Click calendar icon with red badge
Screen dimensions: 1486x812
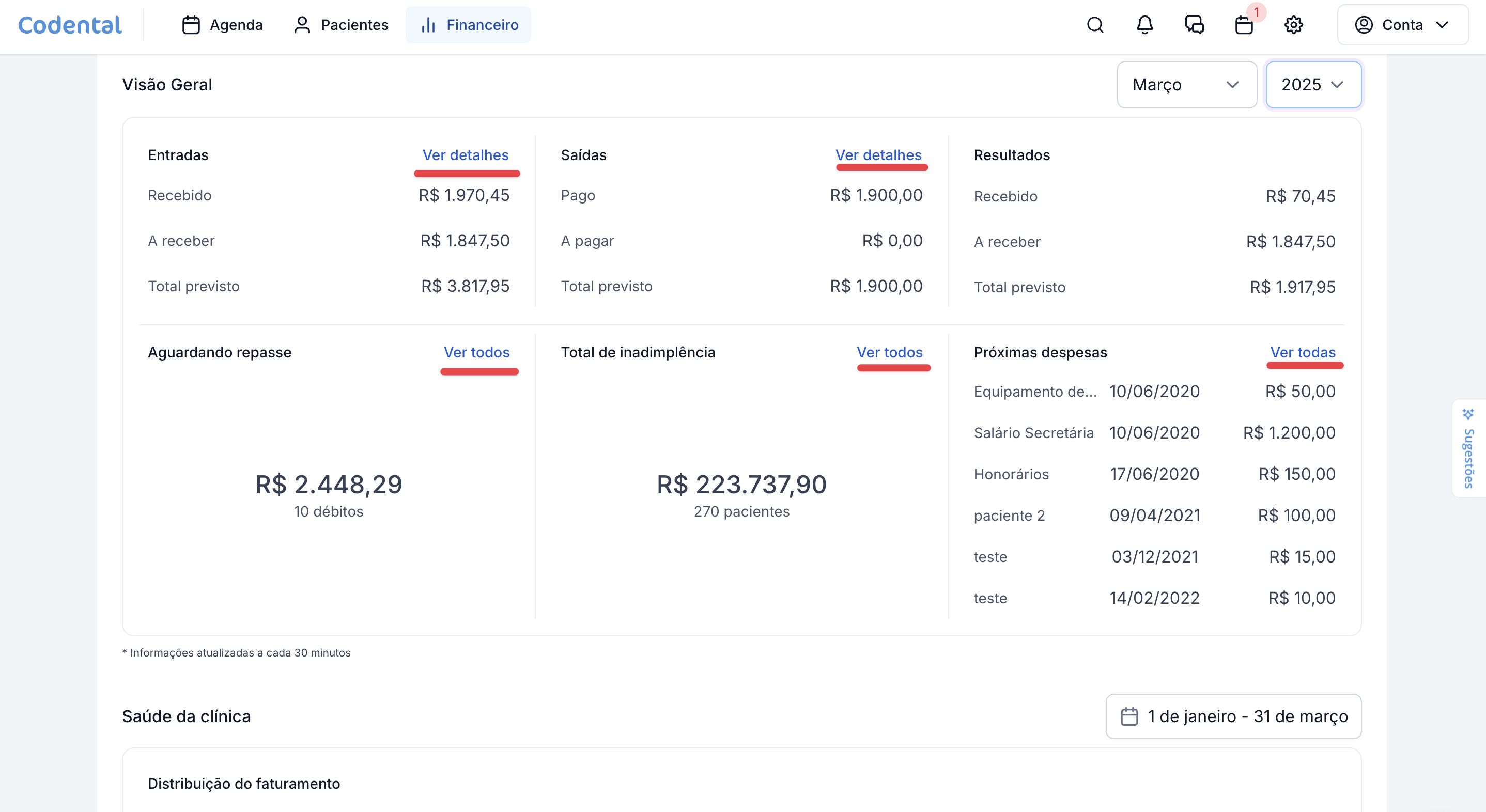[x=1244, y=25]
